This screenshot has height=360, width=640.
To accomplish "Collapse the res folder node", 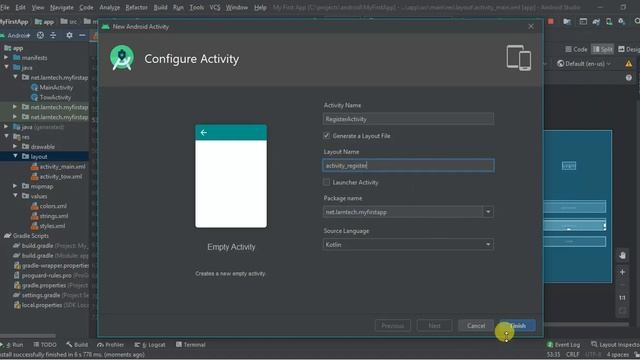I will [x=6, y=136].
